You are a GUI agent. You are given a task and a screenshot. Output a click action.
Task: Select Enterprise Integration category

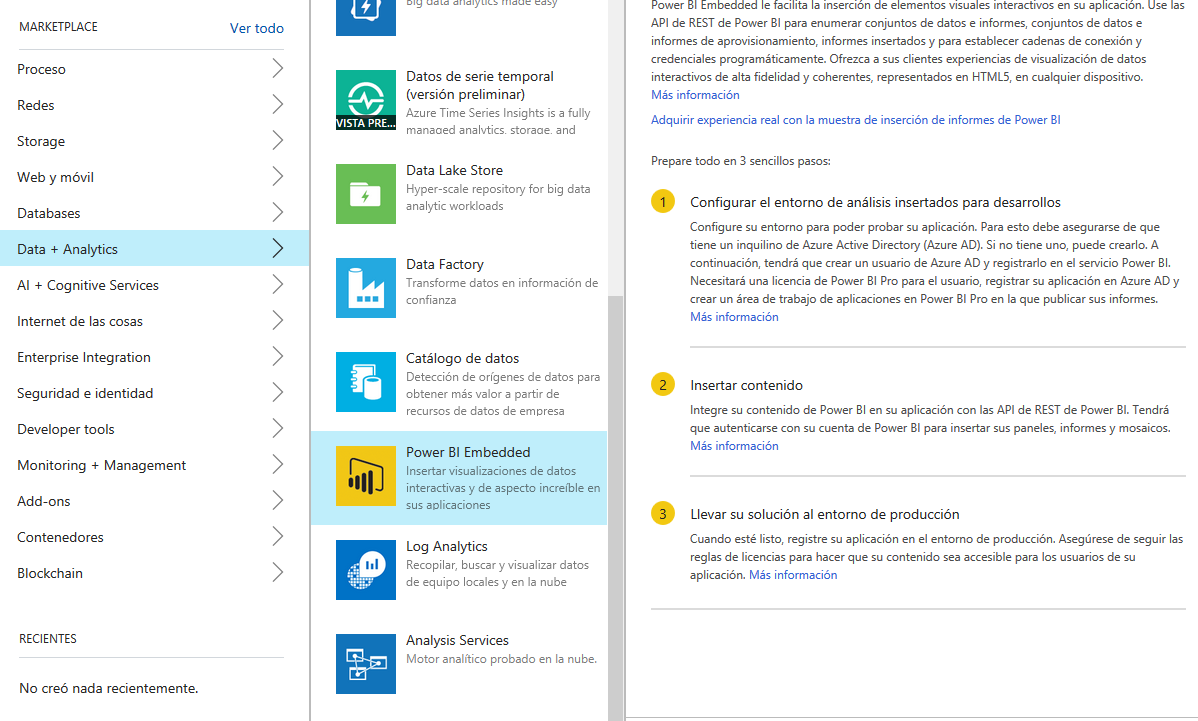pos(154,357)
